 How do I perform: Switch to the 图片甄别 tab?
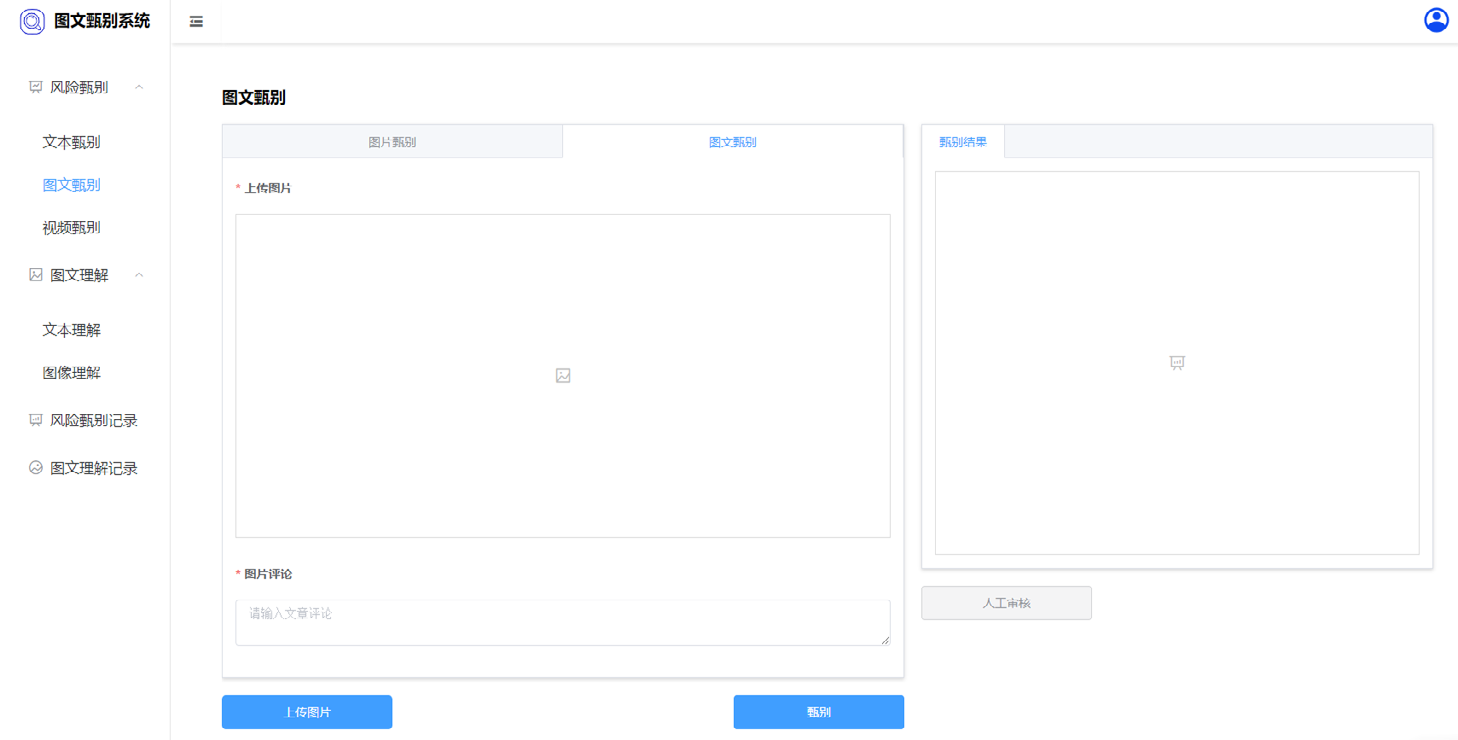[x=392, y=142]
